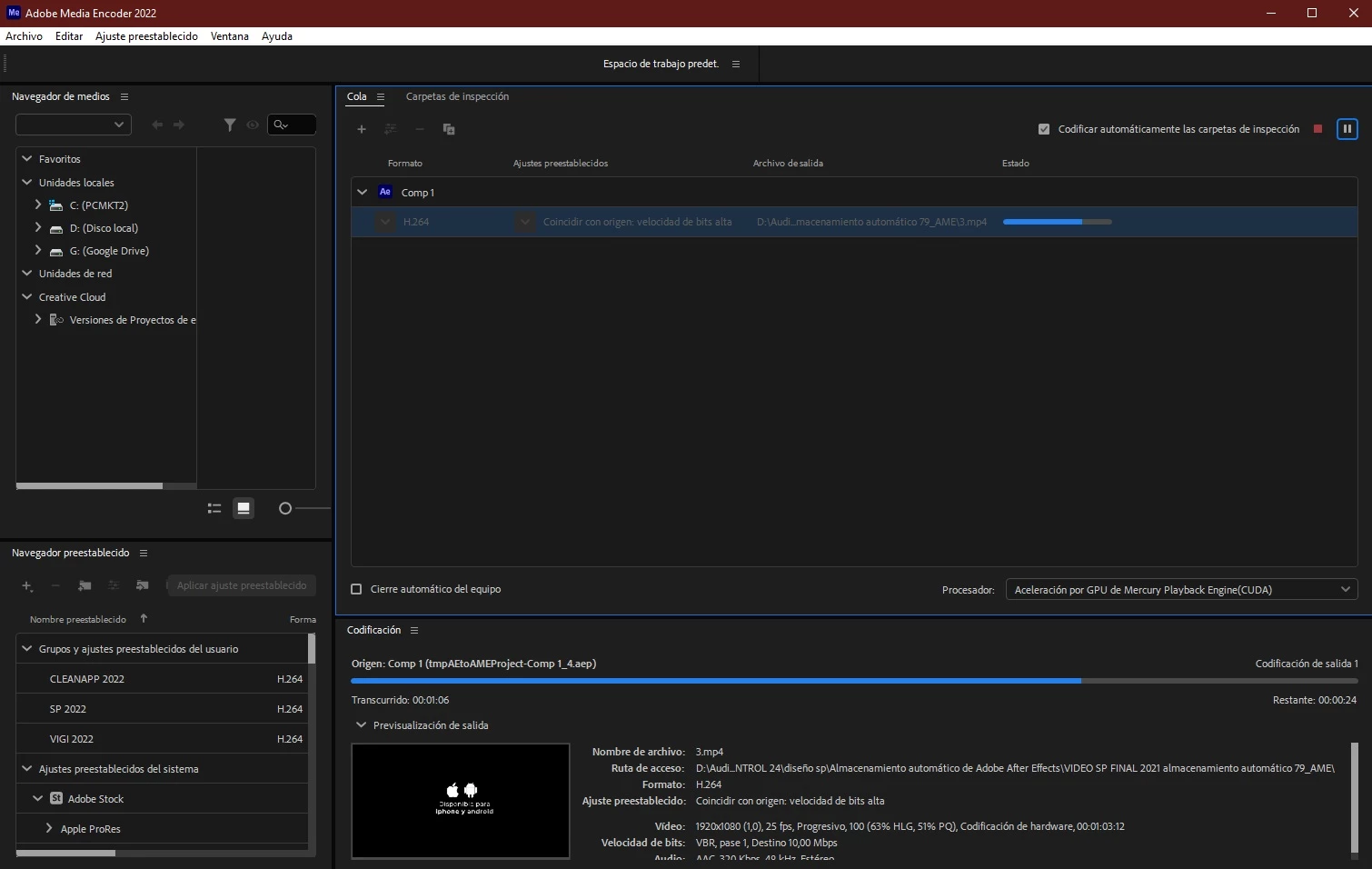The image size is (1372, 869).
Task: Collapse Unidades de red
Action: [x=27, y=273]
